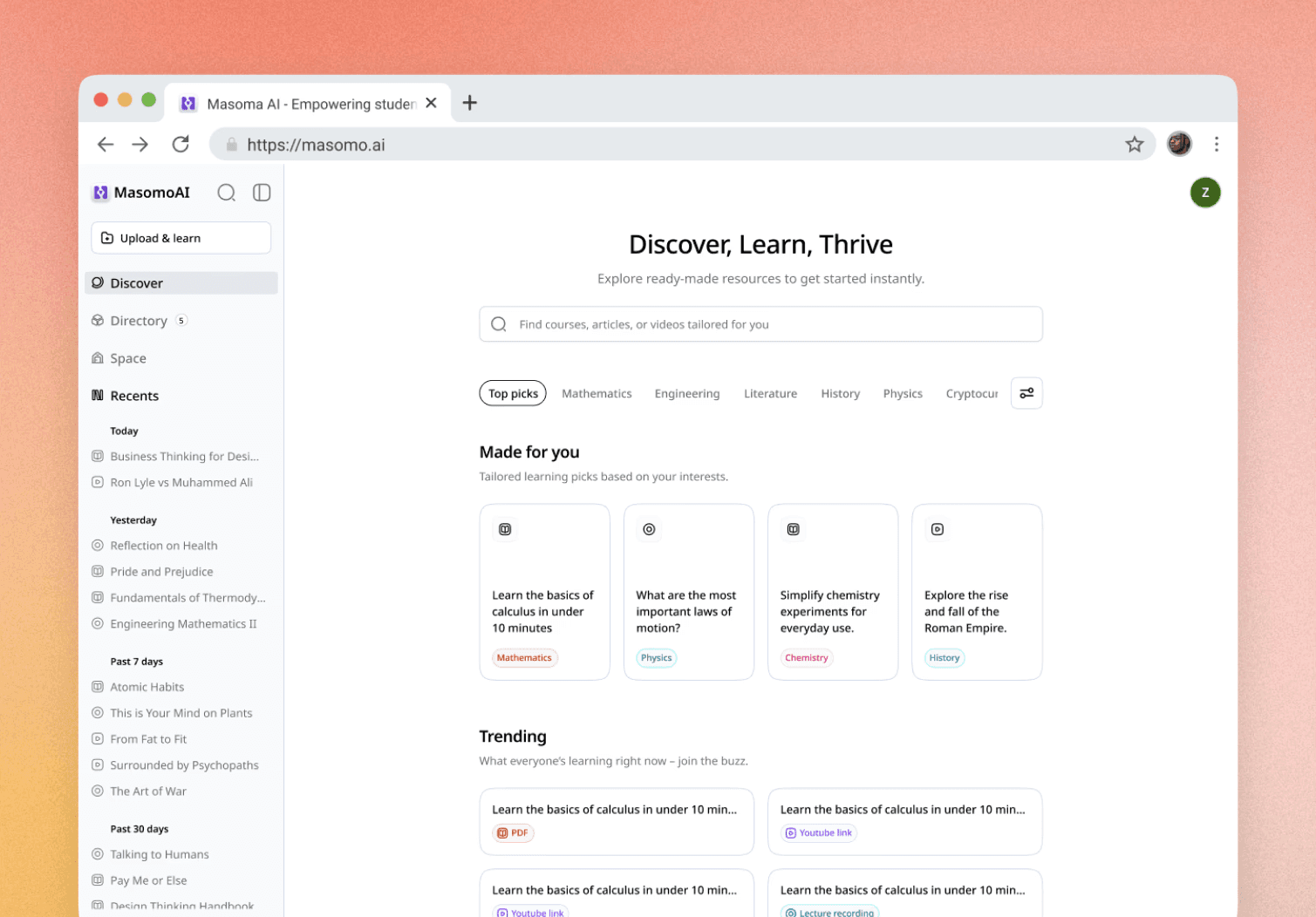Open Ron Lyle vs Muhammed Ali recent
1316x917 pixels.
coord(173,482)
